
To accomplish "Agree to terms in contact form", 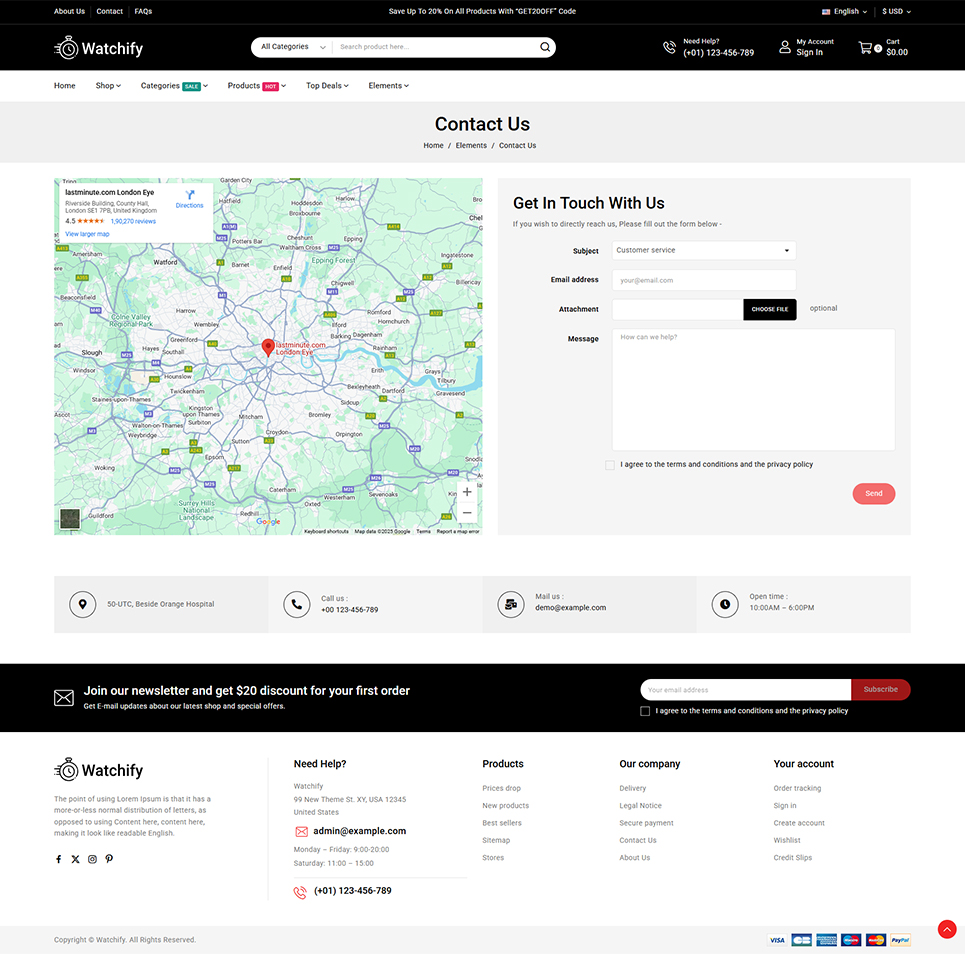I will (610, 465).
